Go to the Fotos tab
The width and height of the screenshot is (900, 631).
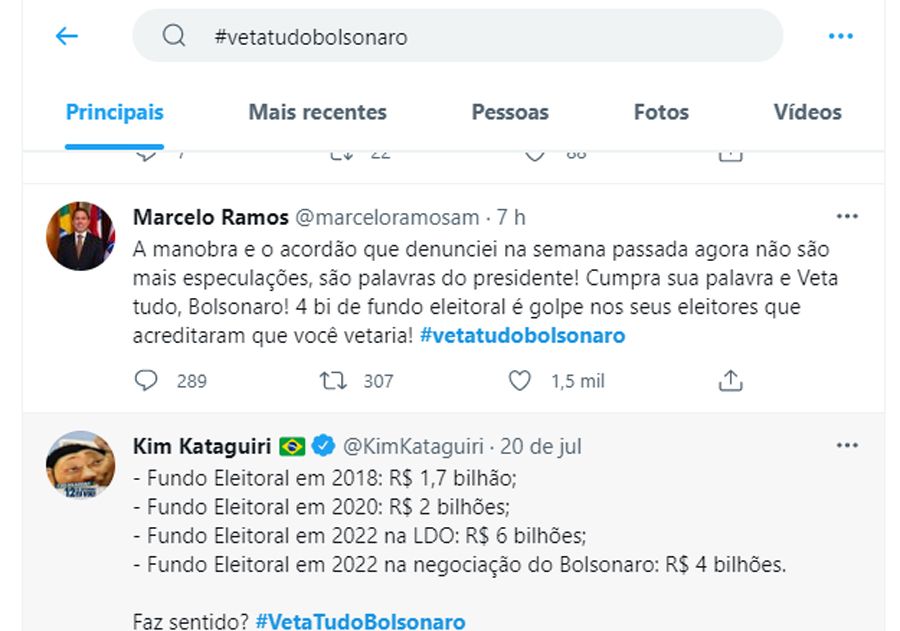coord(661,112)
